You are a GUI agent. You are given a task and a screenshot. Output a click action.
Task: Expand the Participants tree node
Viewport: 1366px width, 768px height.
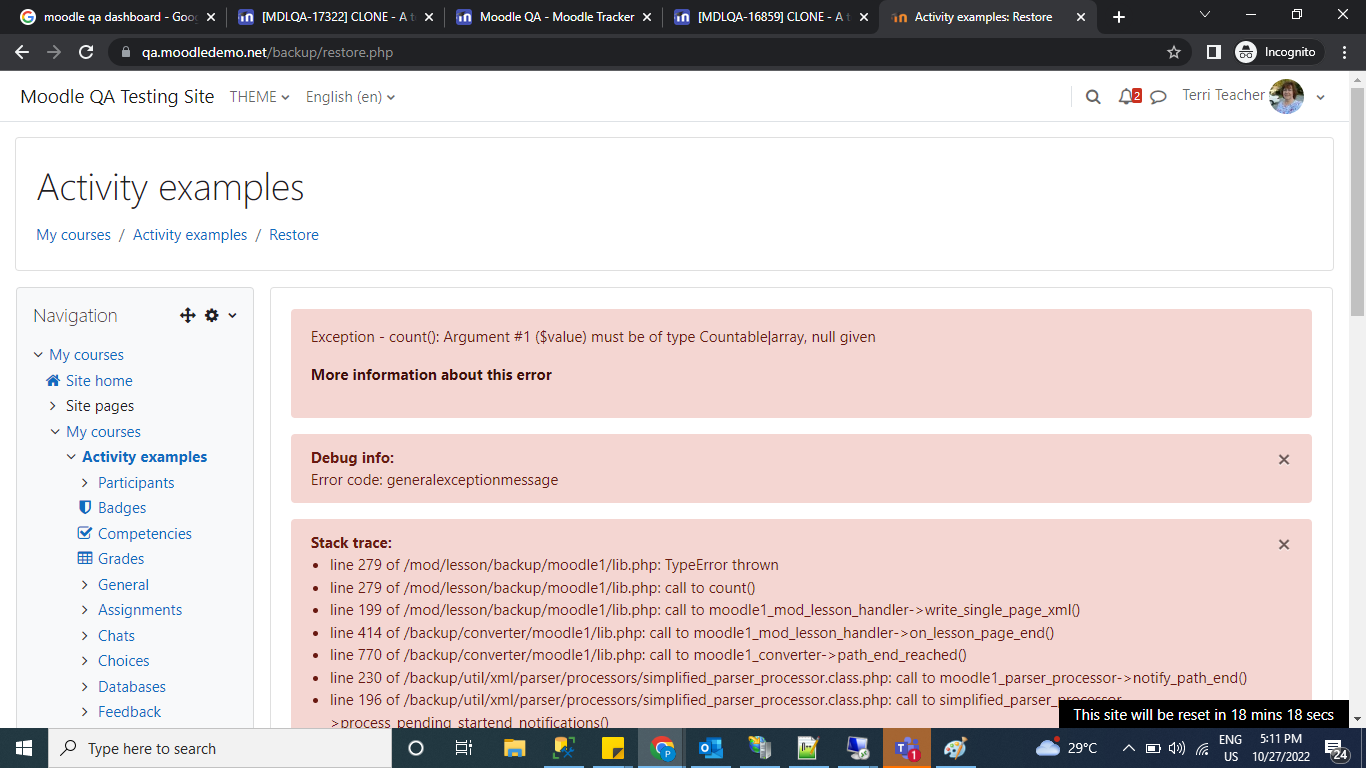coord(85,483)
